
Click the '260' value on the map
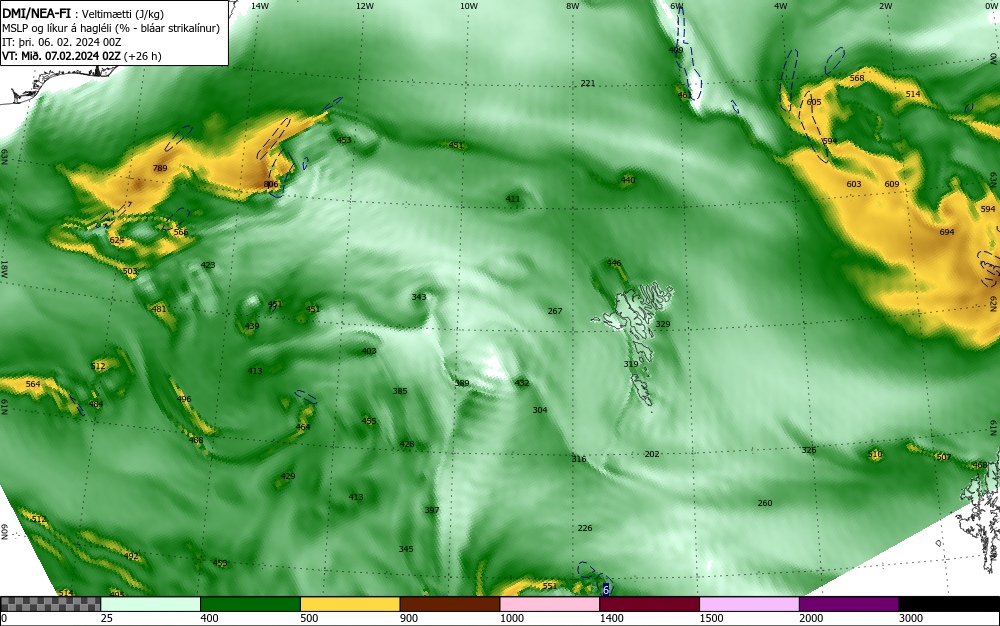tap(765, 504)
